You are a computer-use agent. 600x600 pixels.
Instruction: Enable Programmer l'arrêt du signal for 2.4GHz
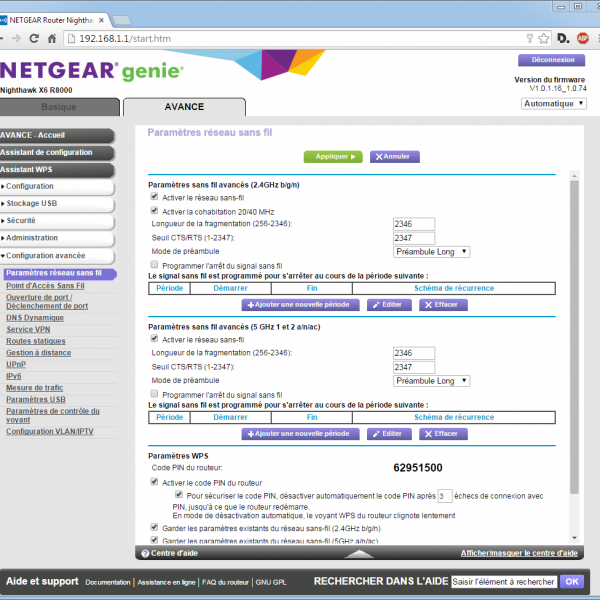[154, 265]
